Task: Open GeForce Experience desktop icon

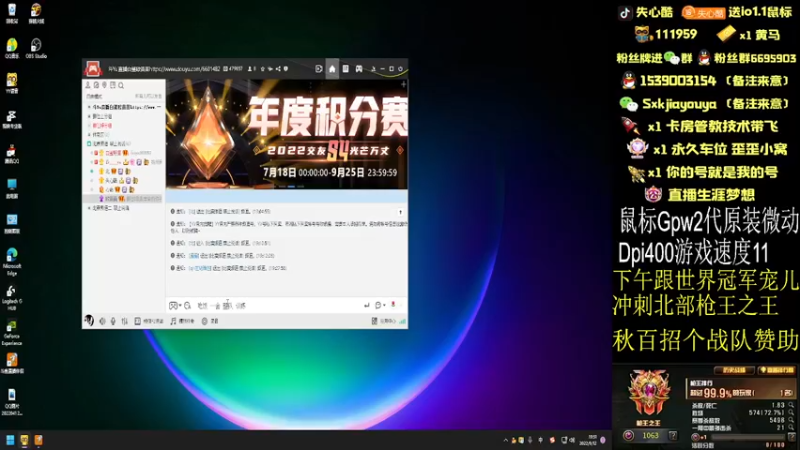Action: click(11, 333)
